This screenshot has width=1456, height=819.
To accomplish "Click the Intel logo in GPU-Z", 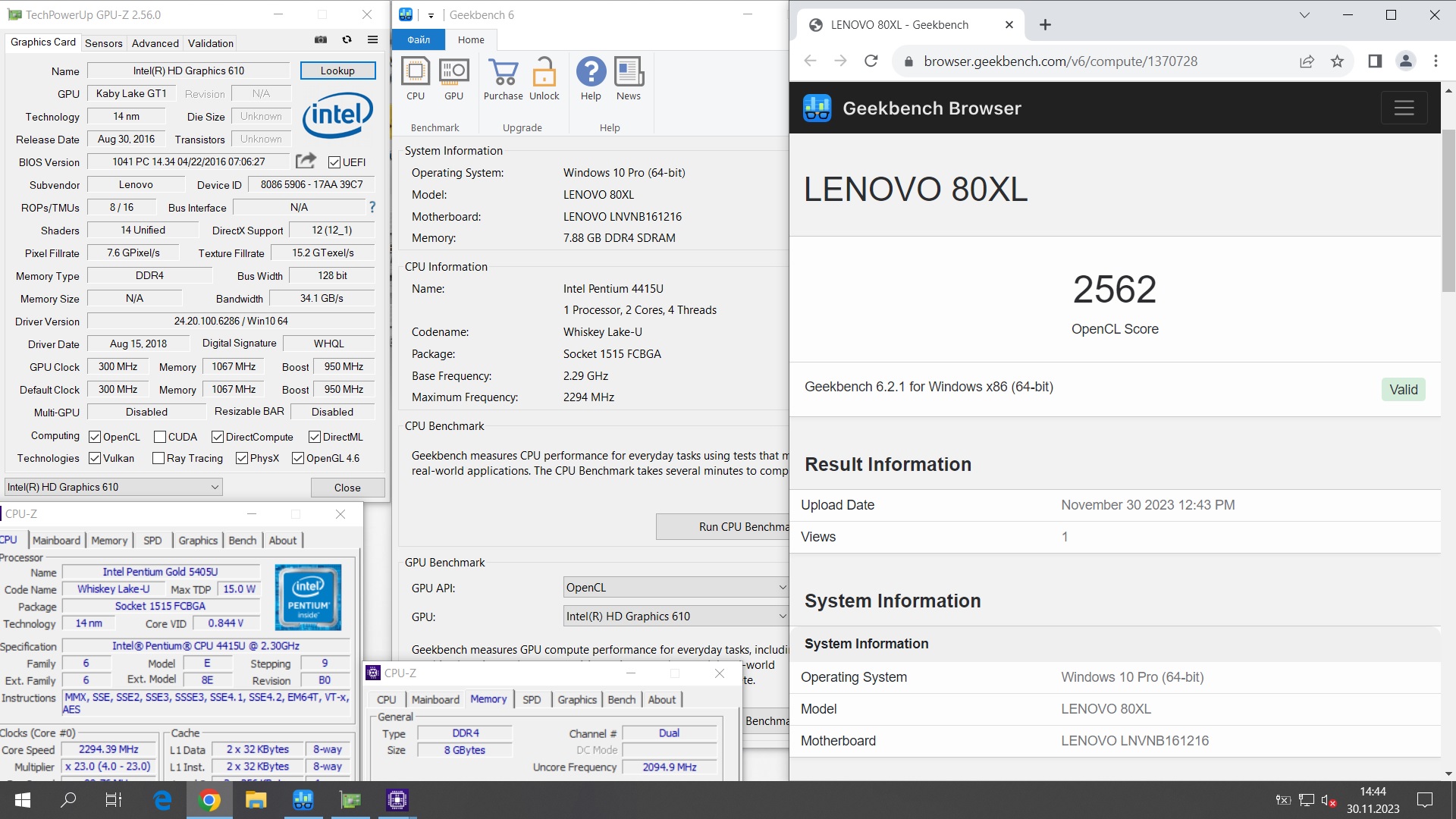I will click(x=337, y=115).
